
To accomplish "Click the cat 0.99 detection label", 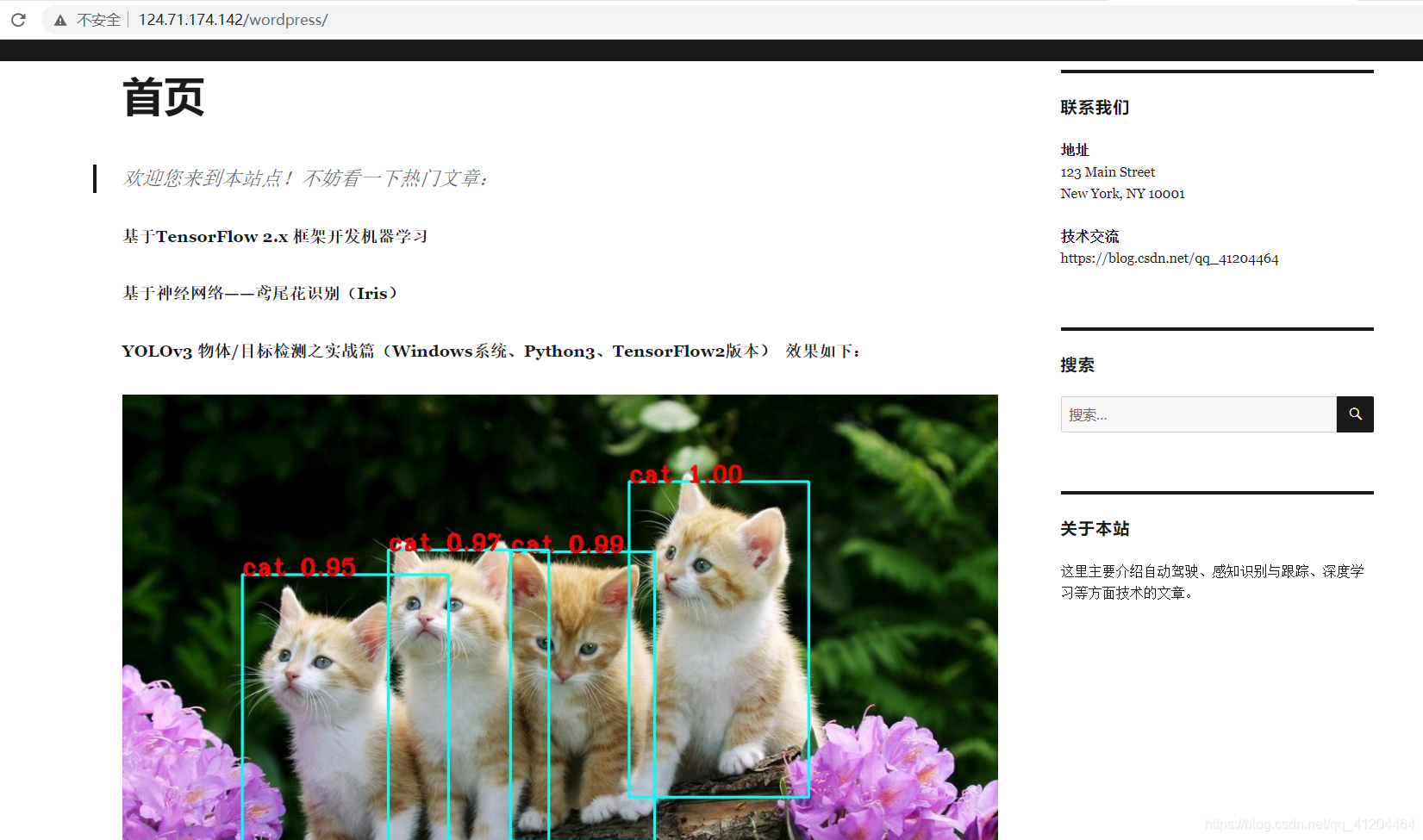I will tap(567, 544).
